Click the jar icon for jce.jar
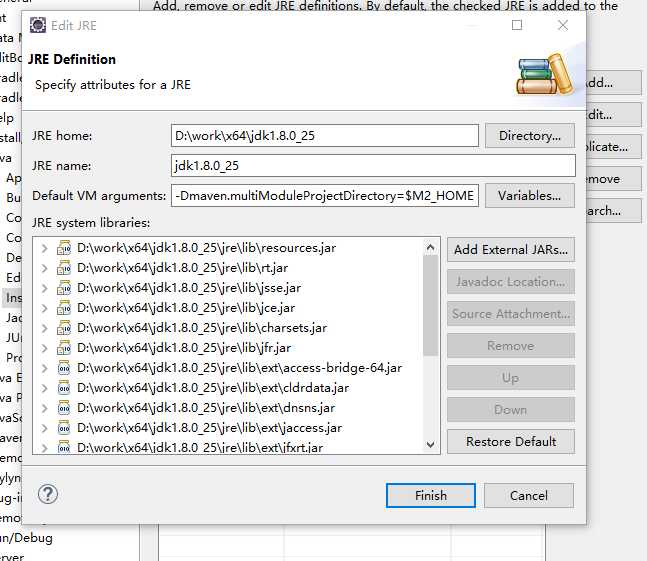The width and height of the screenshot is (647, 561). (64, 308)
